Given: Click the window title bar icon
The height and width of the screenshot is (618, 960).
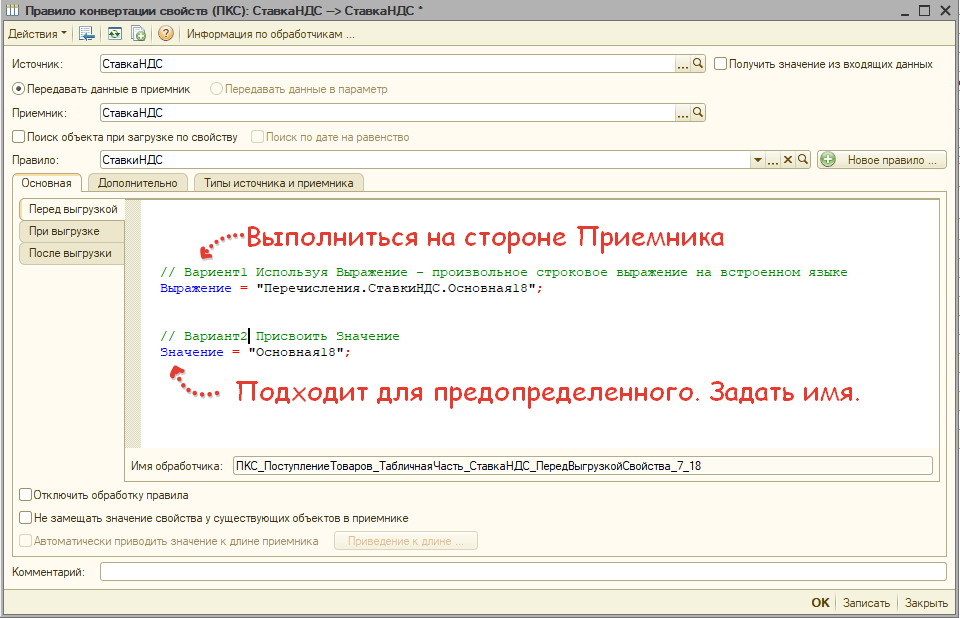Looking at the screenshot, I should point(12,10).
